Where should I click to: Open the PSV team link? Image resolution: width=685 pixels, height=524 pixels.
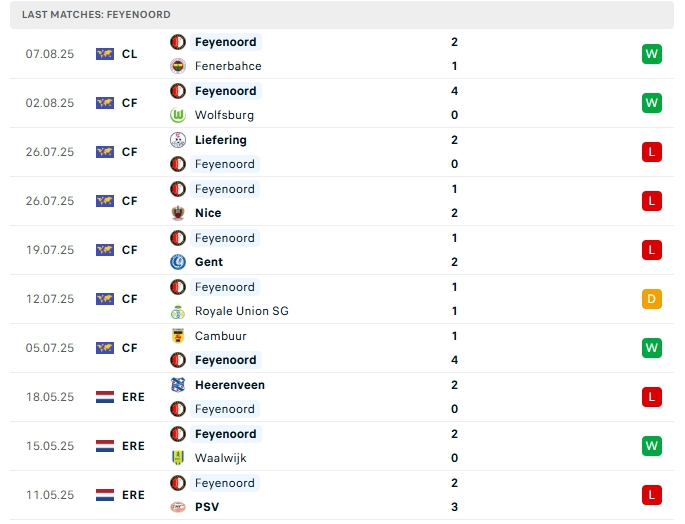point(207,507)
